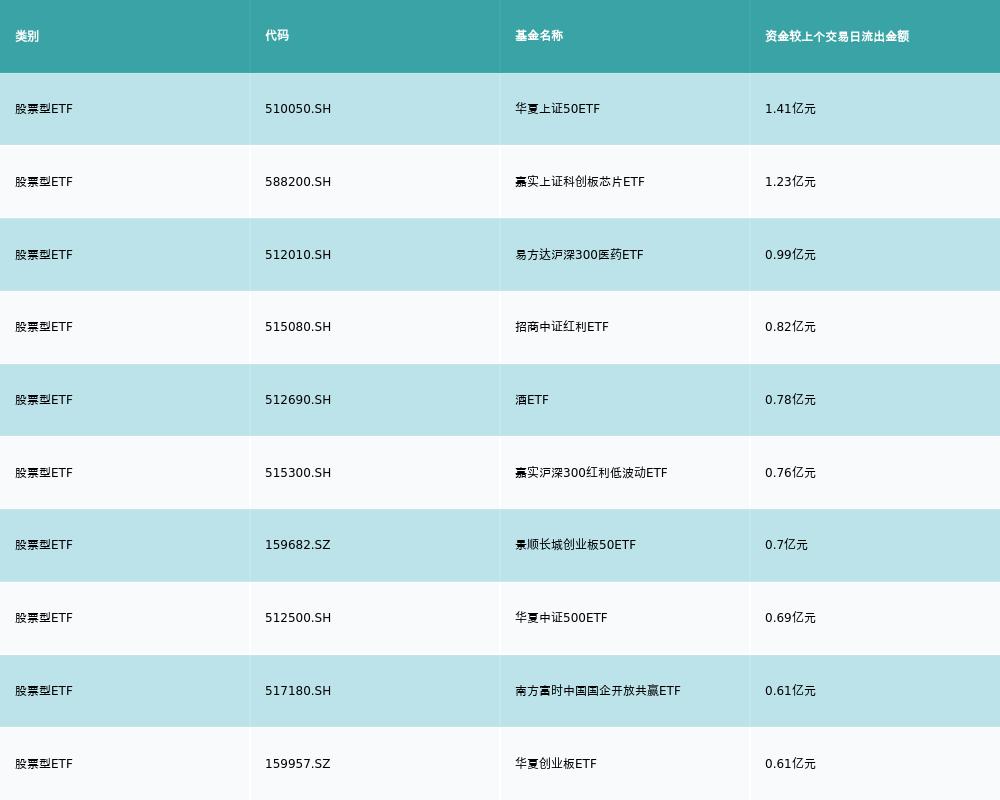Select code 512690.SH
1000x800 pixels.
(298, 400)
